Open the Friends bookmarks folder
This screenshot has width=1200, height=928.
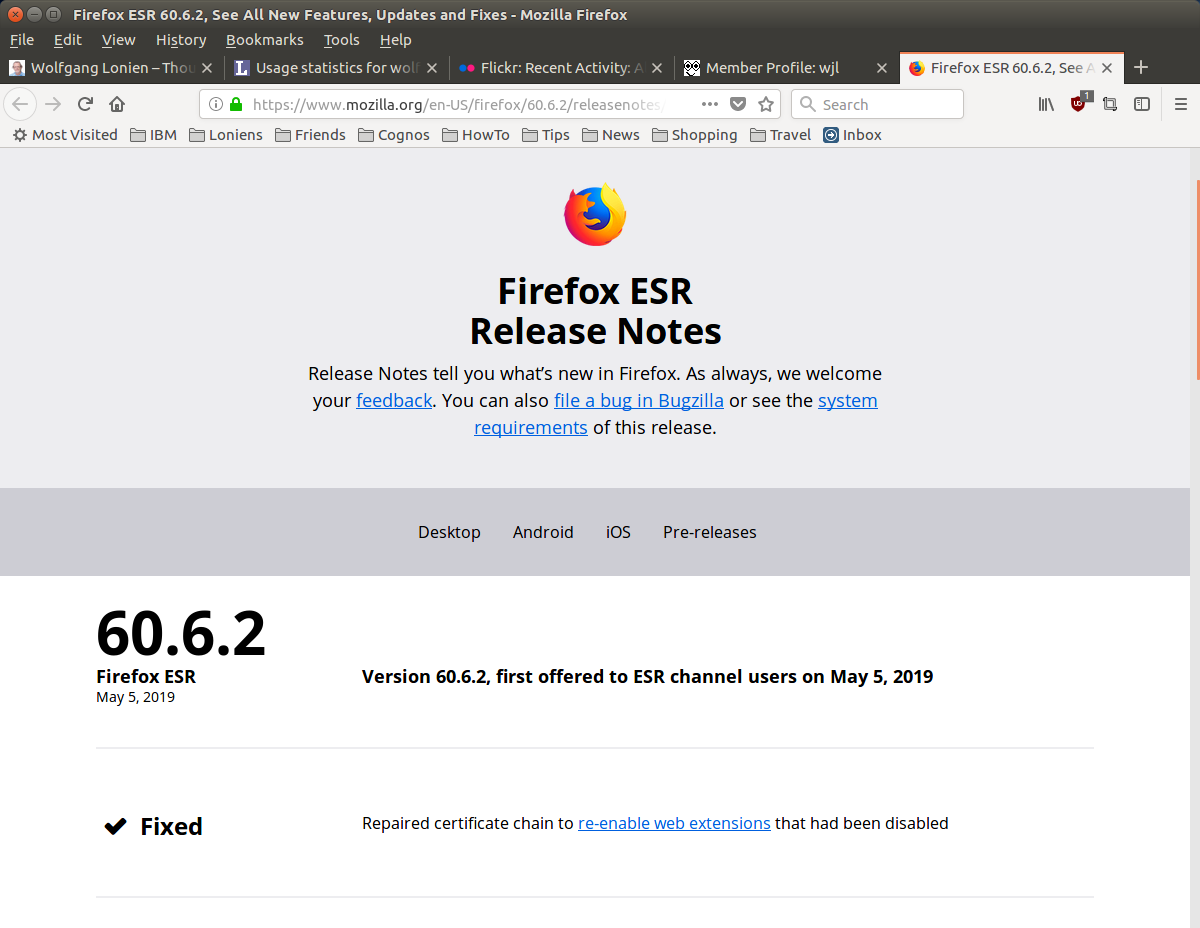click(x=310, y=135)
